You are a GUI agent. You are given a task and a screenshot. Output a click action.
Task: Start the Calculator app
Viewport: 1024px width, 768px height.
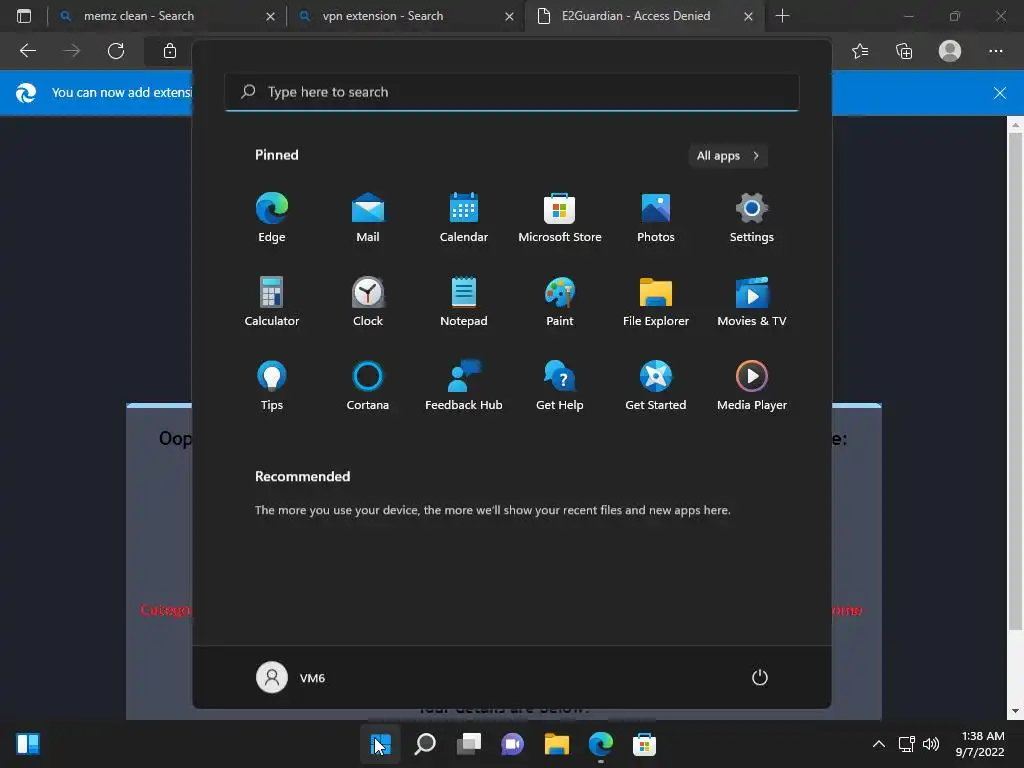pos(272,301)
